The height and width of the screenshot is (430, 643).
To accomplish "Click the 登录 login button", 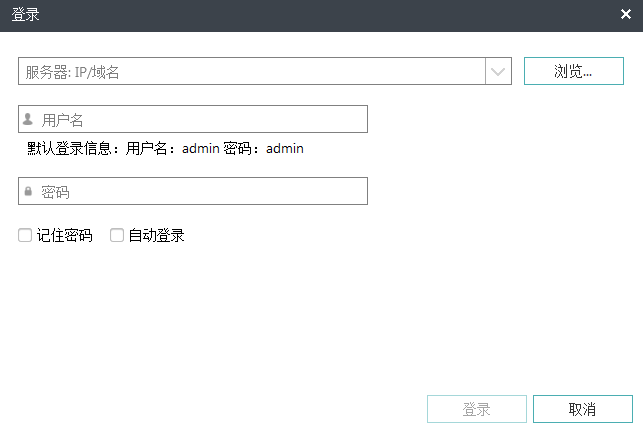I will click(477, 409).
